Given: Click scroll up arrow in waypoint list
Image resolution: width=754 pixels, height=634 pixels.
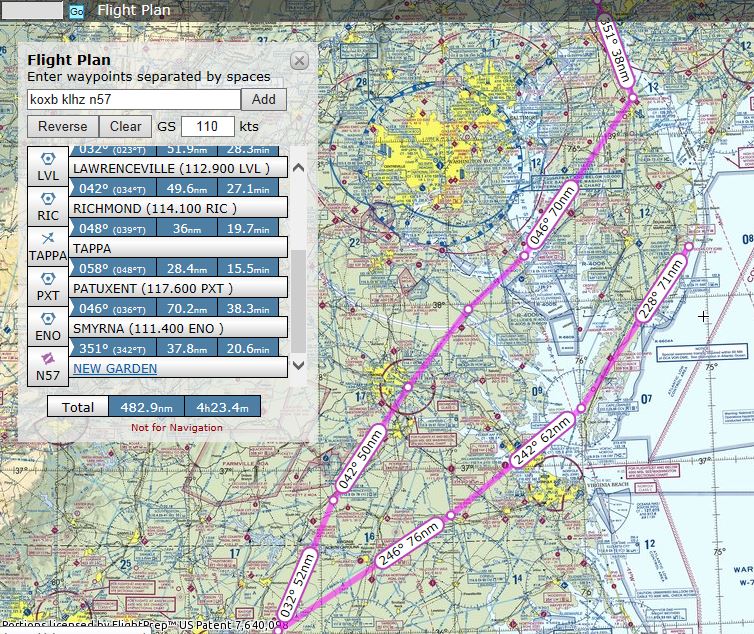Looking at the screenshot, I should (x=299, y=167).
